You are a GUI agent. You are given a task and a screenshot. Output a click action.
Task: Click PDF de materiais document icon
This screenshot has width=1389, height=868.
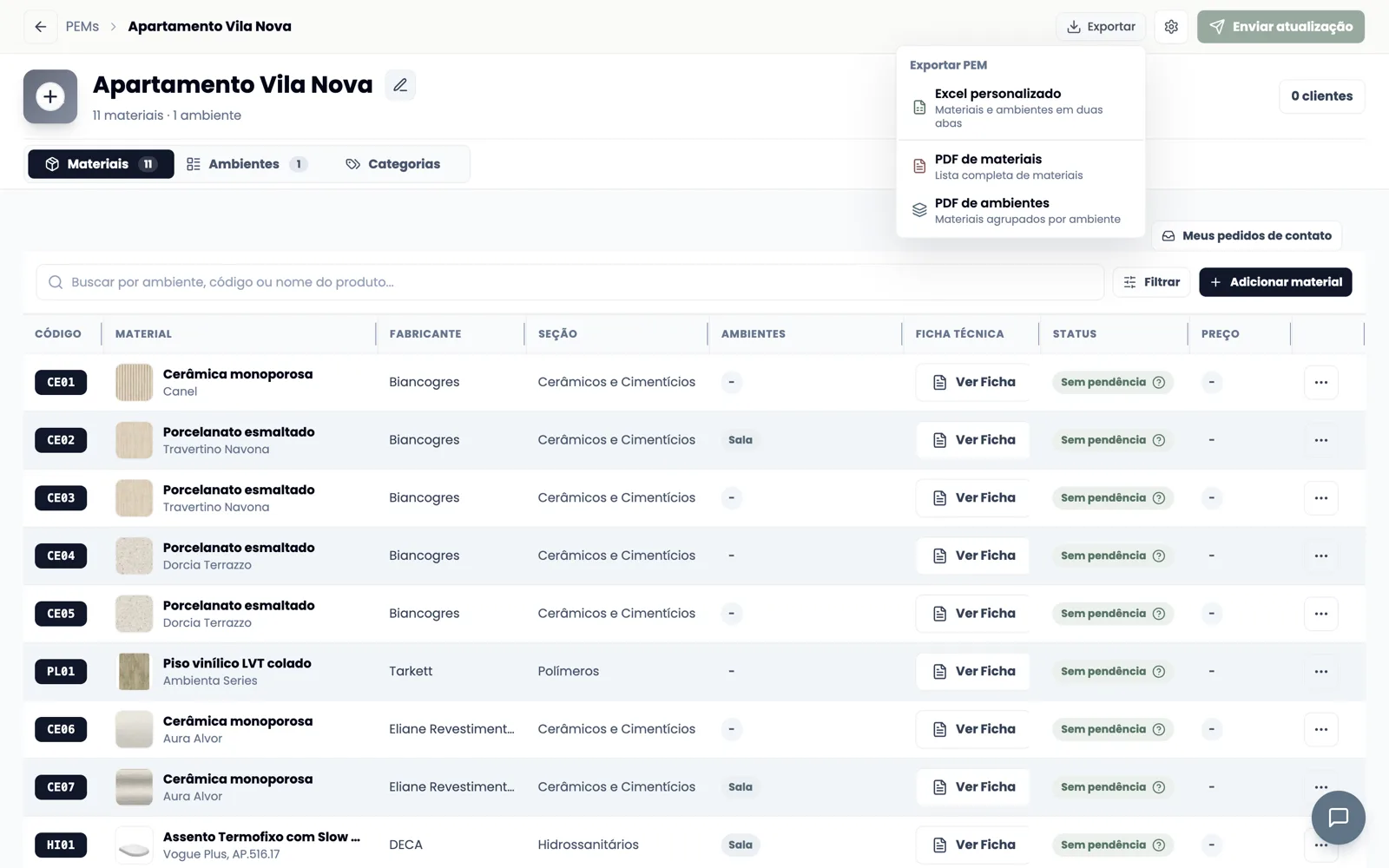(x=919, y=166)
